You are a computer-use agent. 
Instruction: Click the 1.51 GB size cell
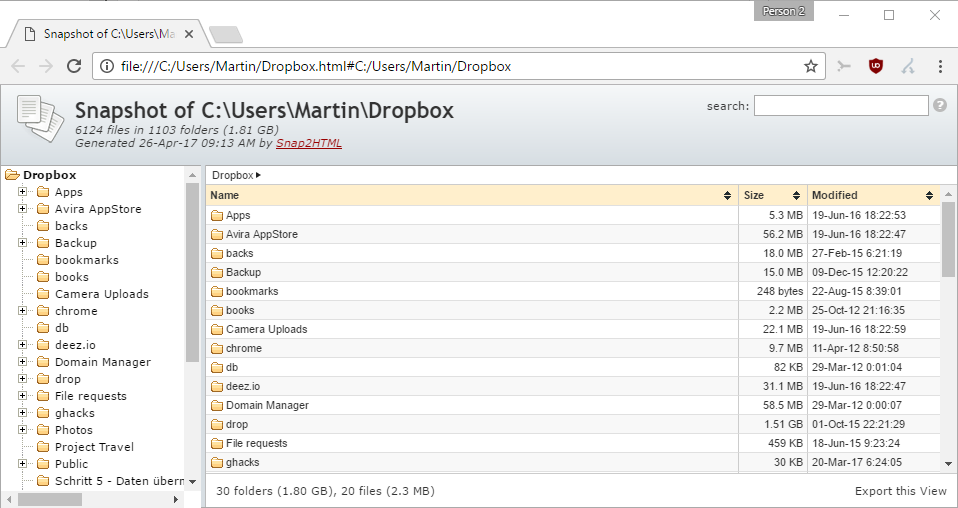click(x=783, y=424)
